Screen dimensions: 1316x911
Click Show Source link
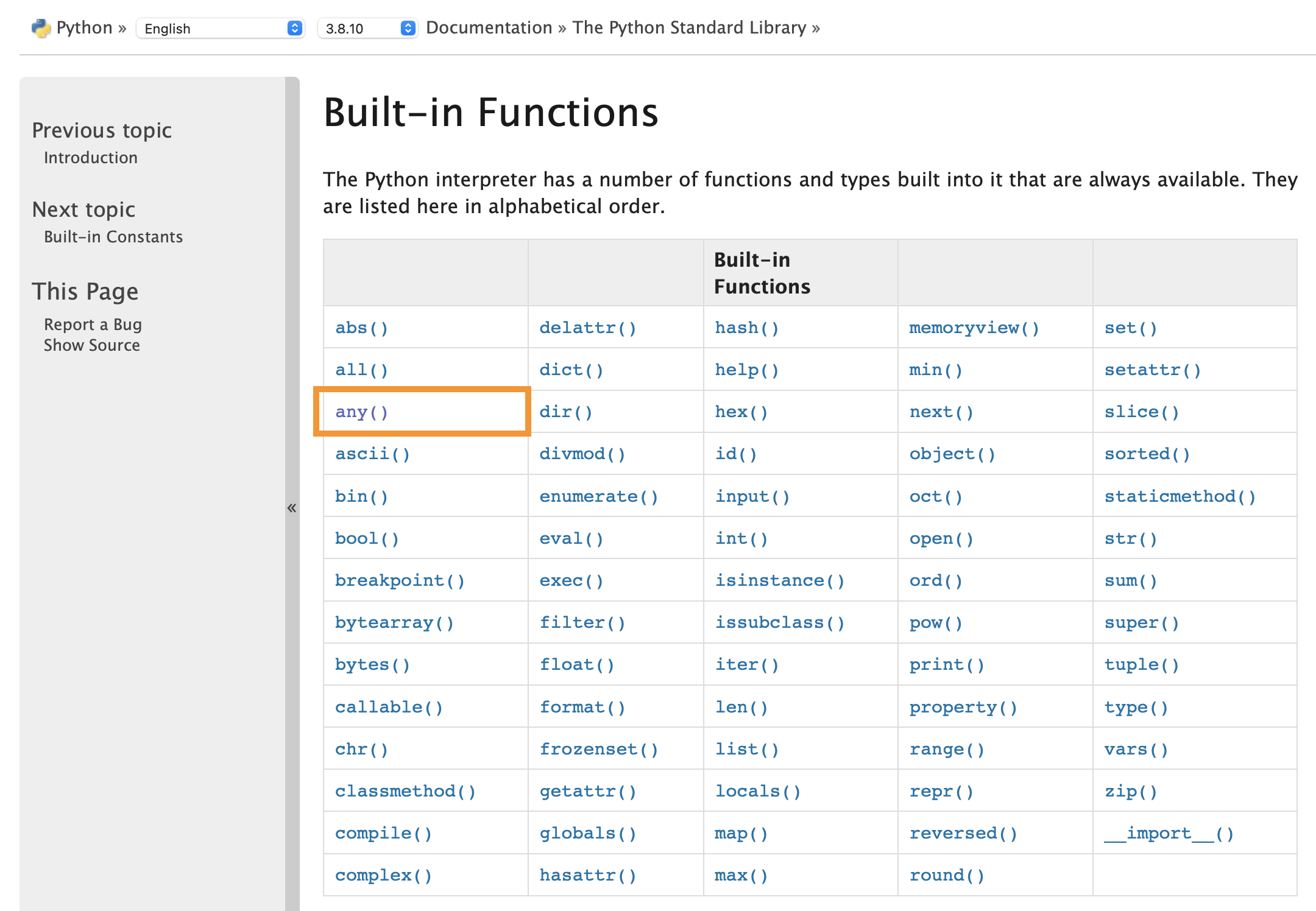click(x=92, y=345)
